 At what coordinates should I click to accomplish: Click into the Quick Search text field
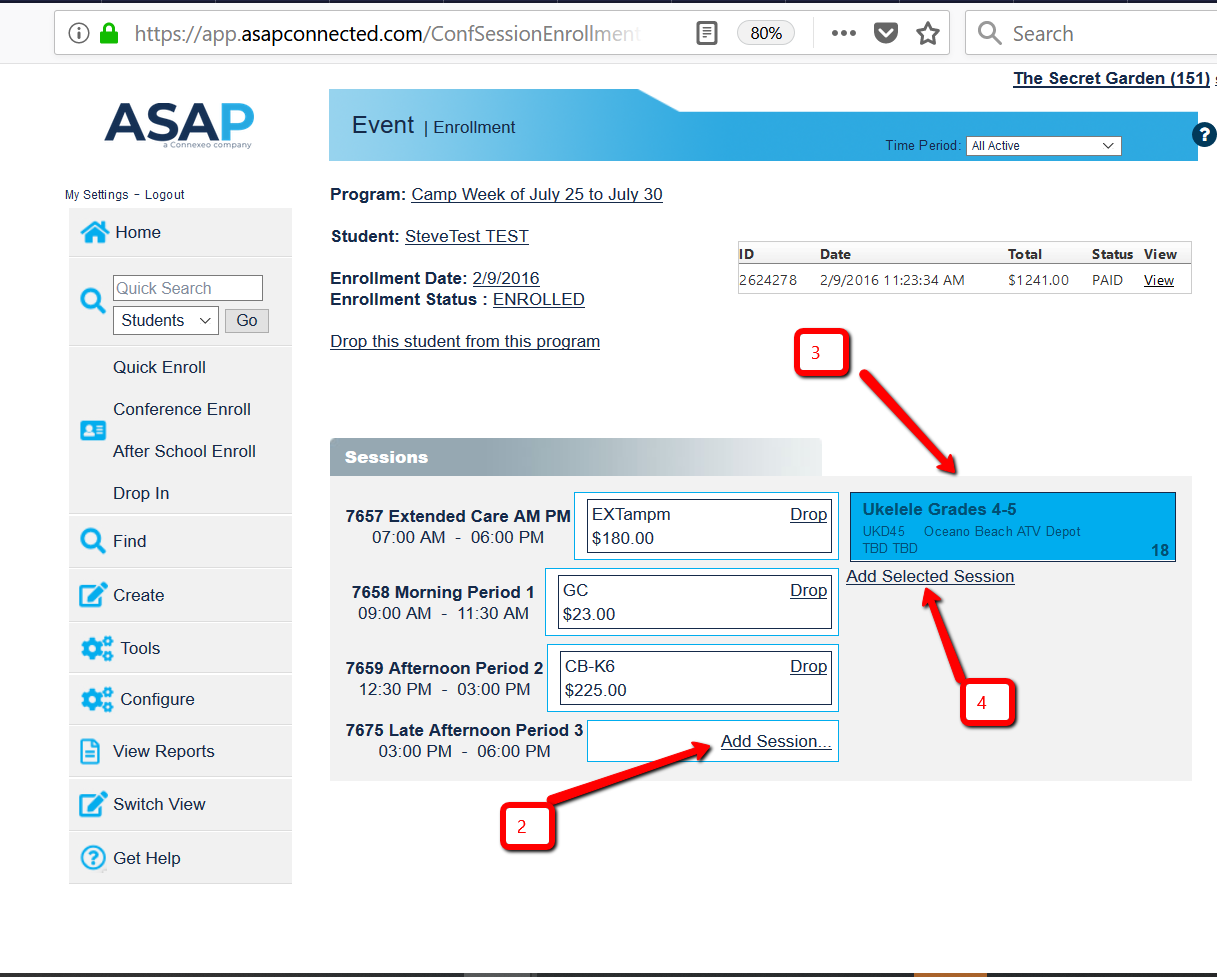[187, 289]
